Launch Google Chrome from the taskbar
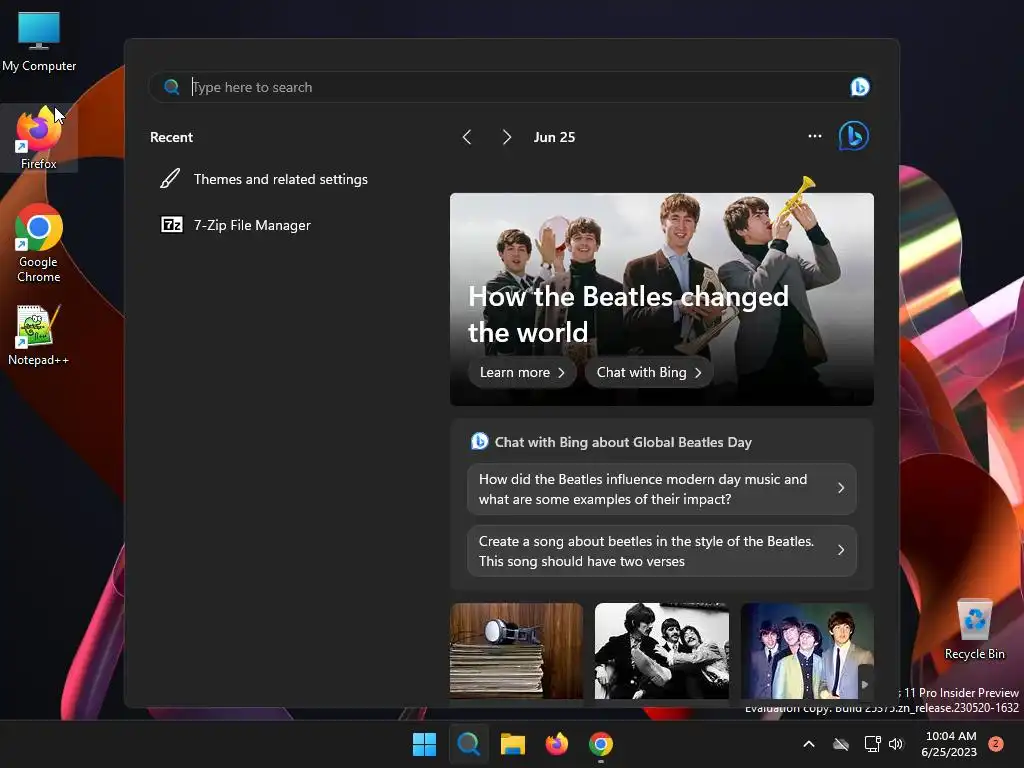 click(x=601, y=744)
